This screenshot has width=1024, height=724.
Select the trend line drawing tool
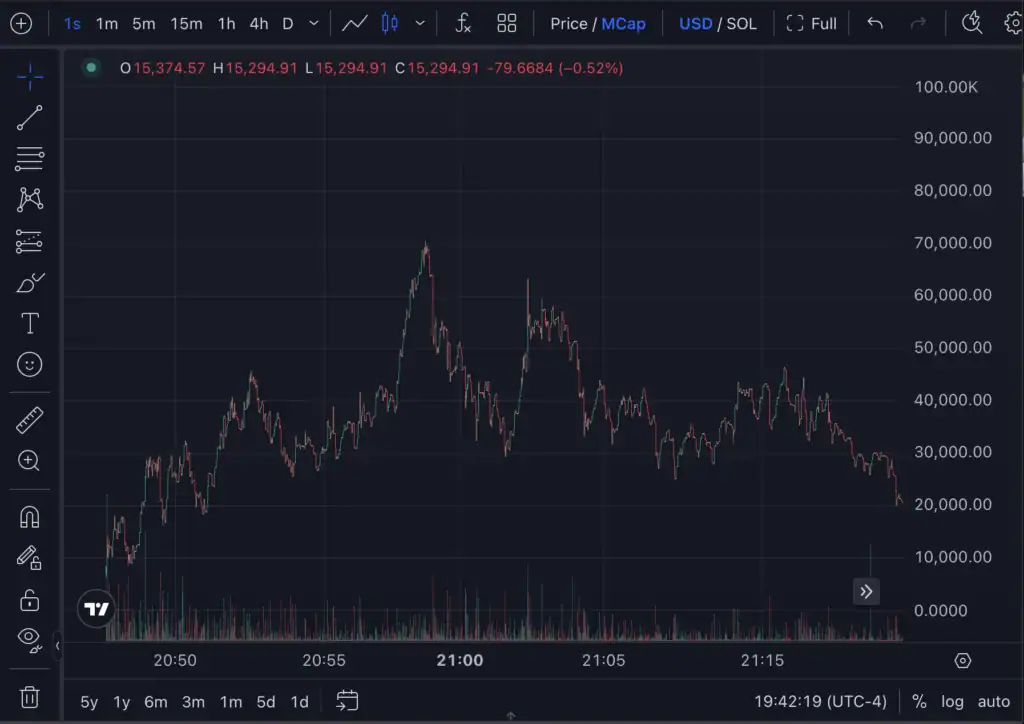(x=30, y=117)
